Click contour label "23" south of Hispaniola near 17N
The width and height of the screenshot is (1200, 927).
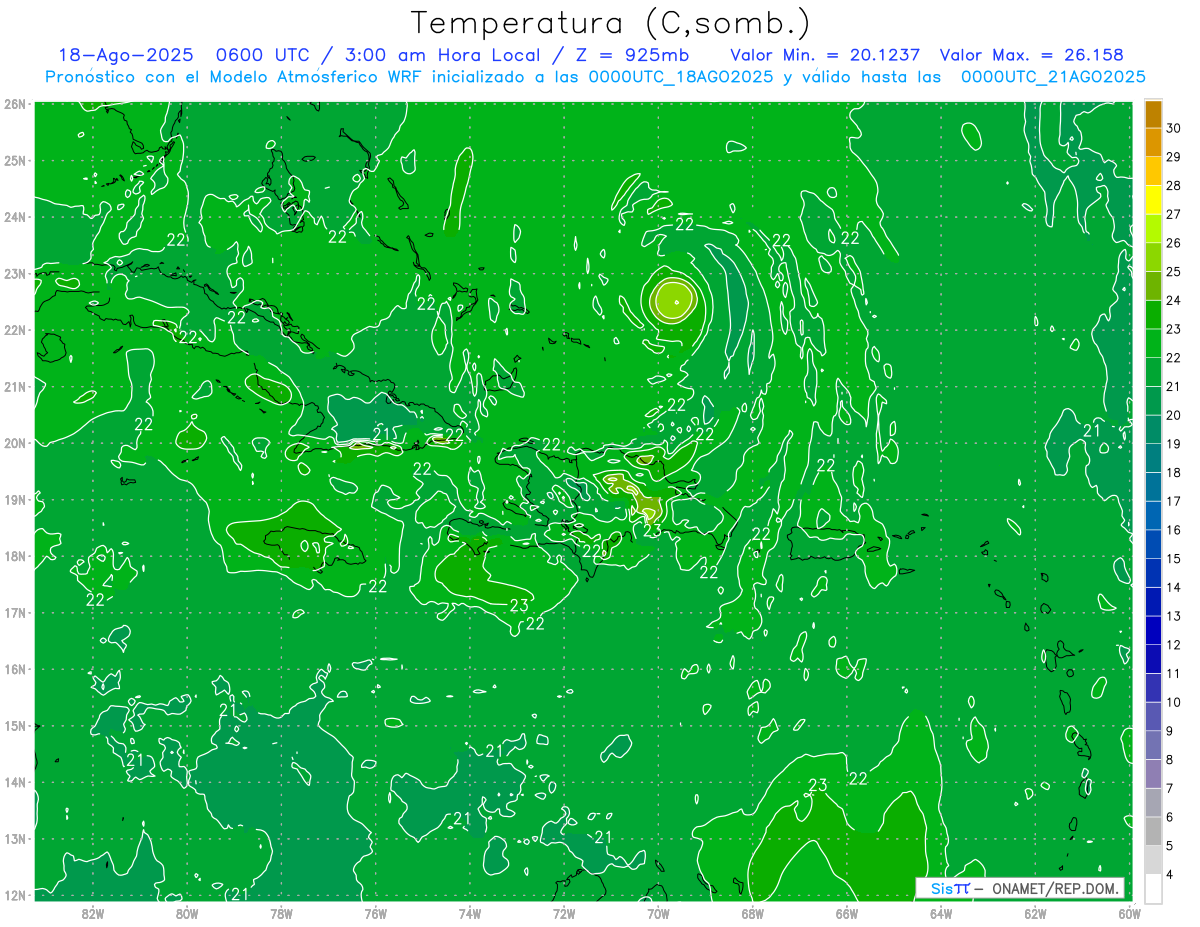point(519,605)
